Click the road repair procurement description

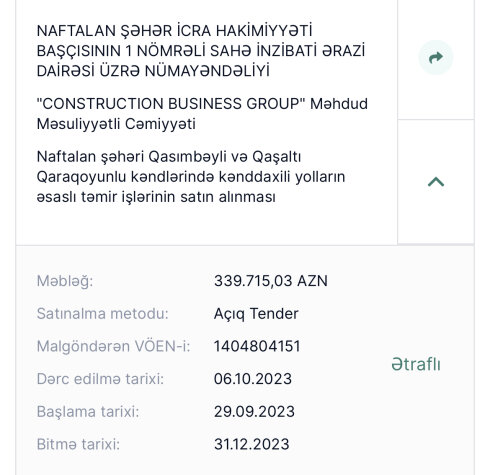coord(191,177)
